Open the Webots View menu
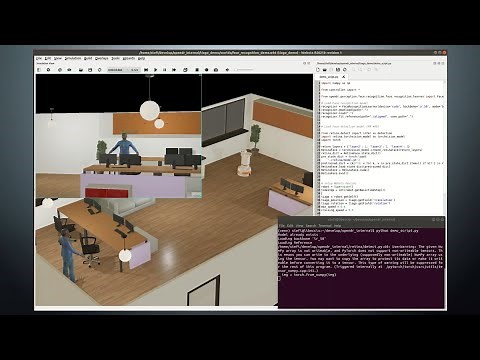 (x=58, y=58)
